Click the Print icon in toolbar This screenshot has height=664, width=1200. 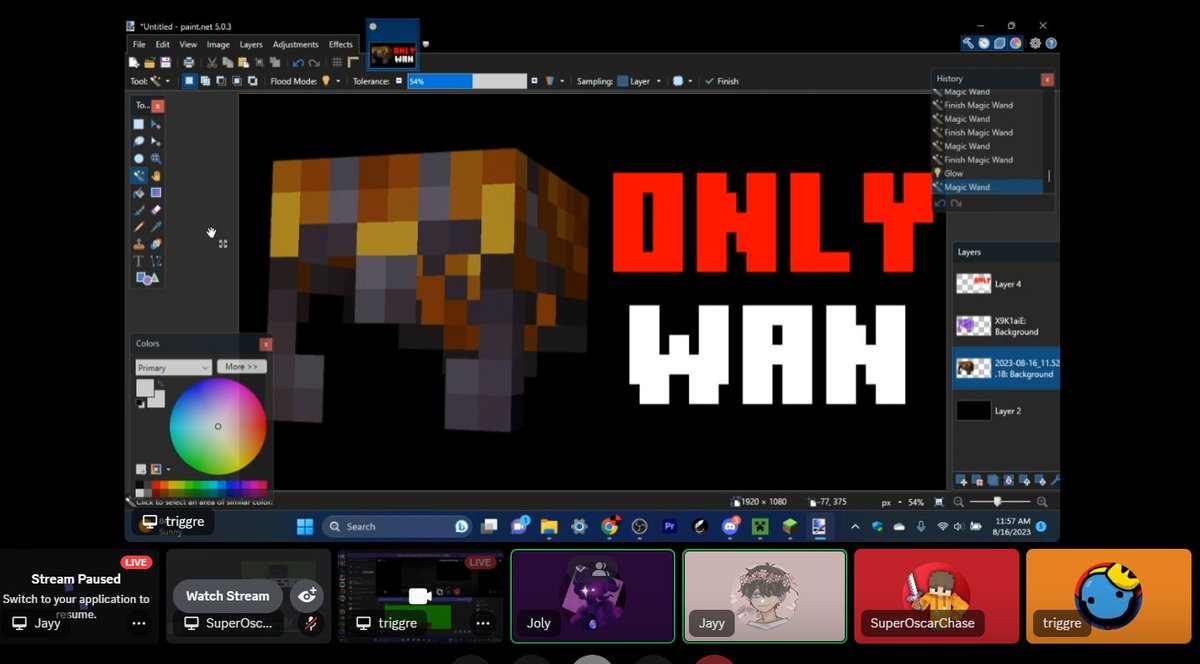coord(189,62)
